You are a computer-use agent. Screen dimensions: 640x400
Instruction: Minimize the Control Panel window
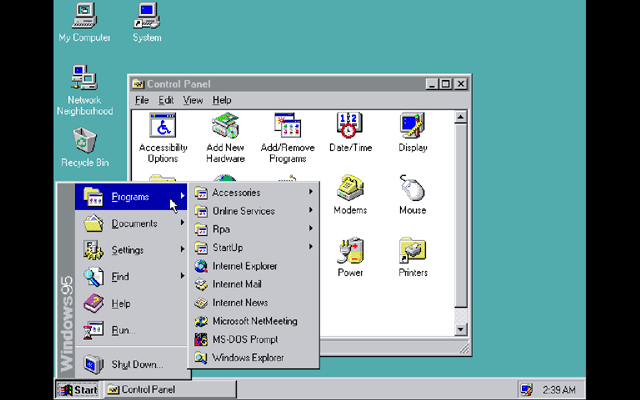click(x=433, y=84)
